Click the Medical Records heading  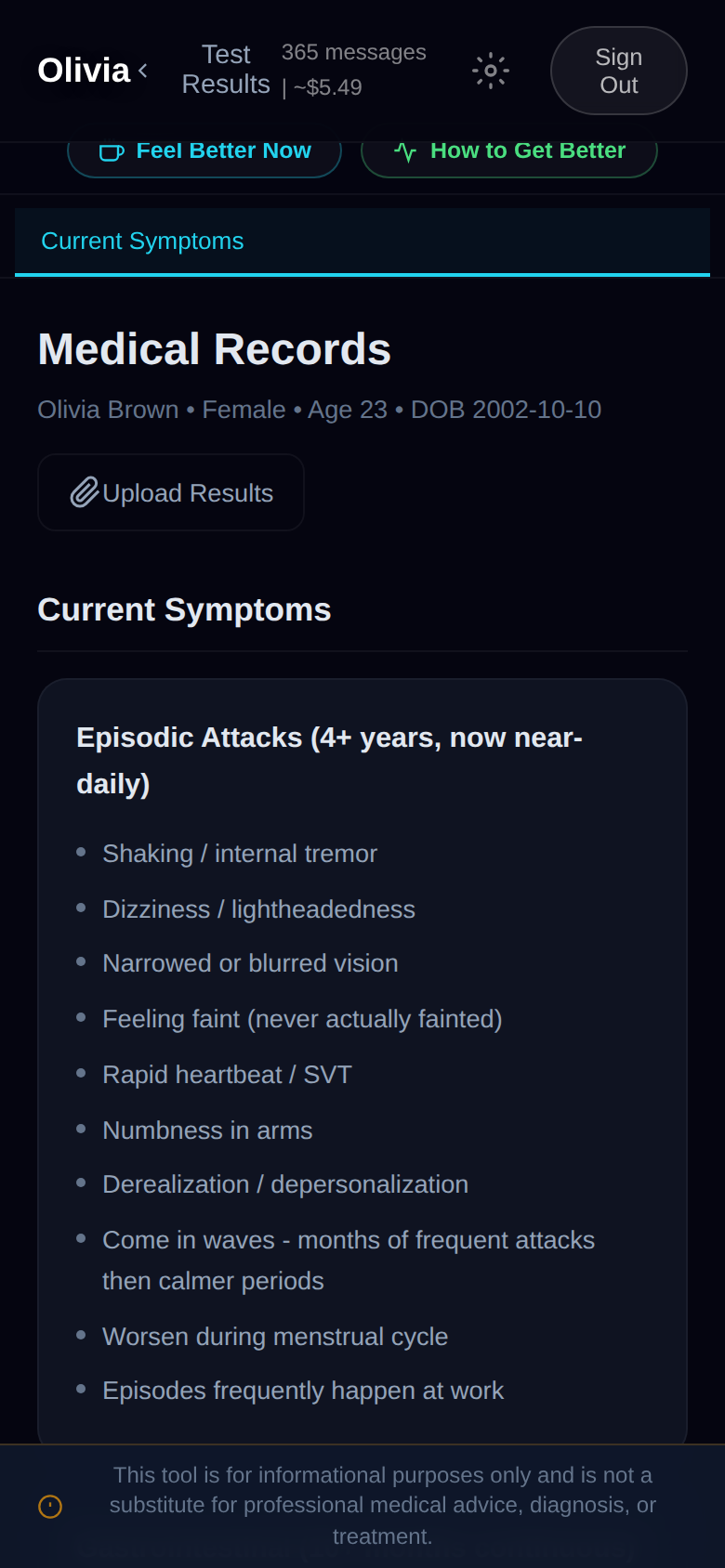coord(214,350)
